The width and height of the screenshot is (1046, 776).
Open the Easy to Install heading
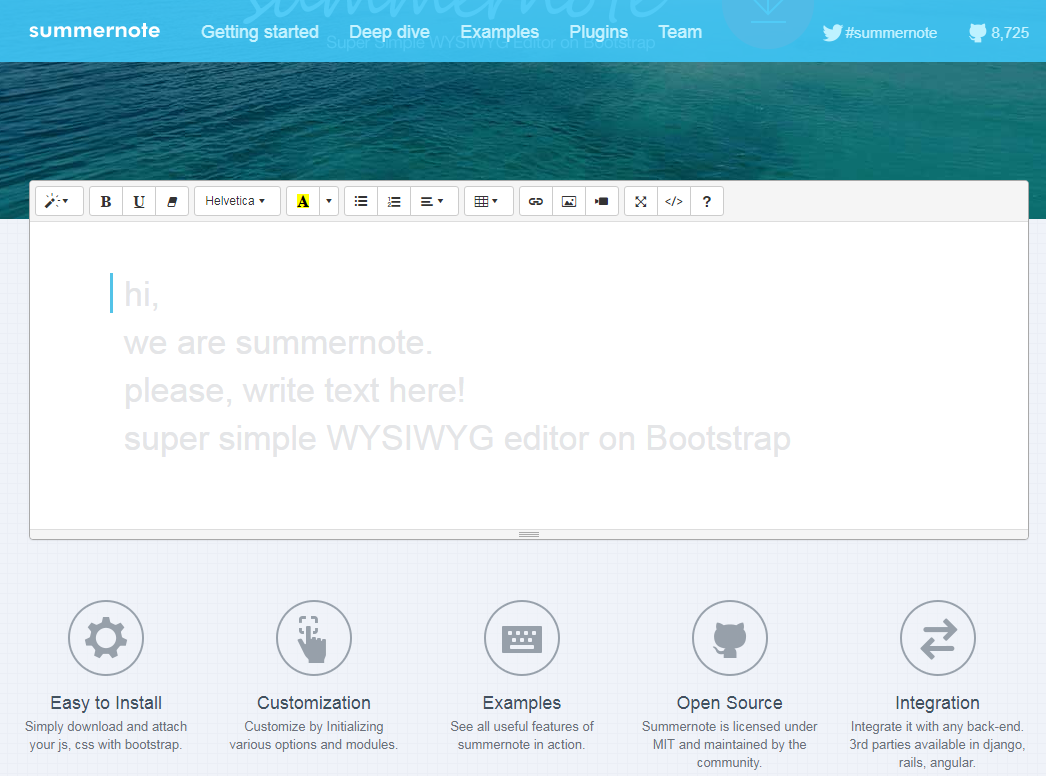[x=106, y=703]
